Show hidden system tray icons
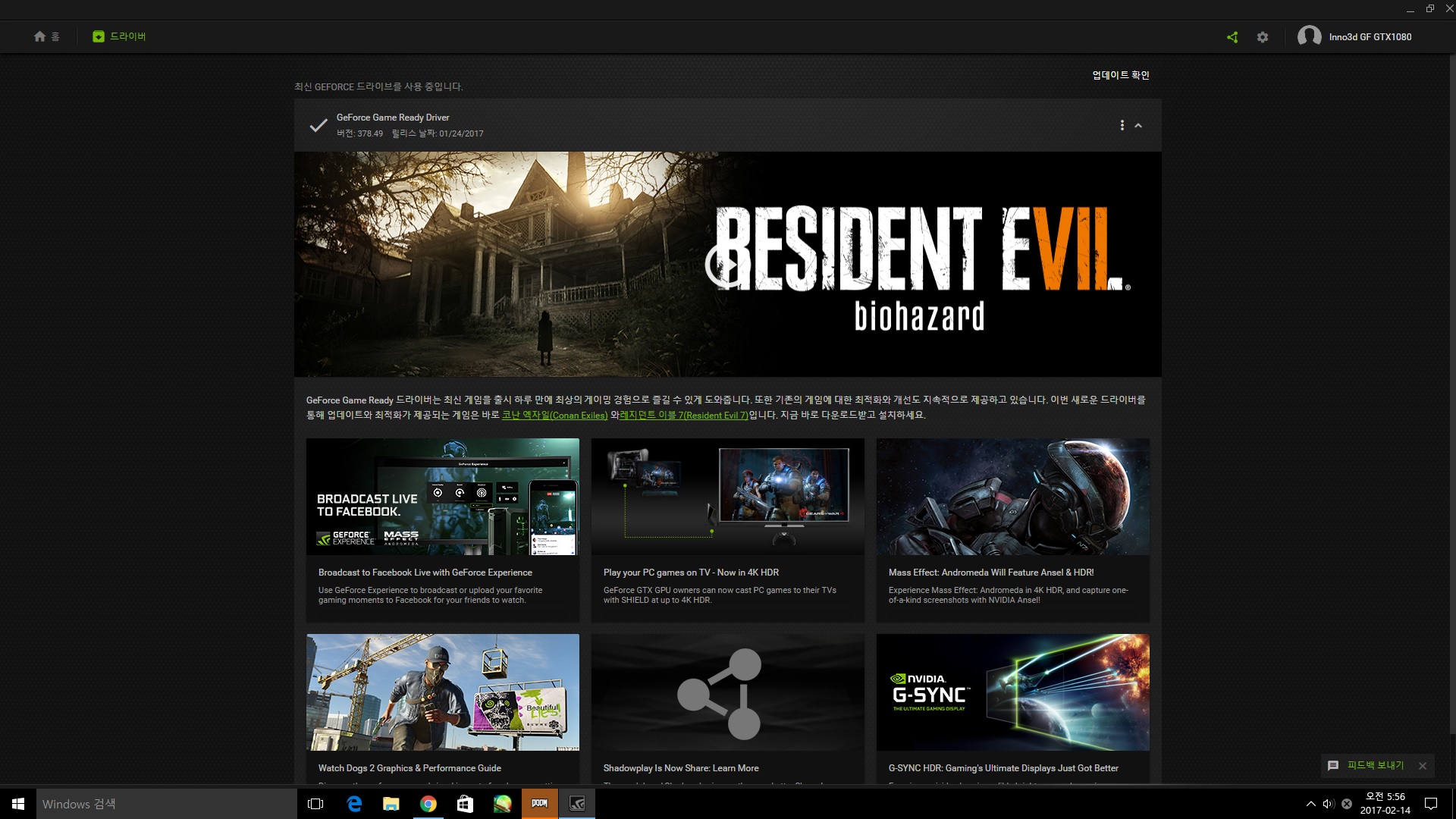 click(1310, 804)
